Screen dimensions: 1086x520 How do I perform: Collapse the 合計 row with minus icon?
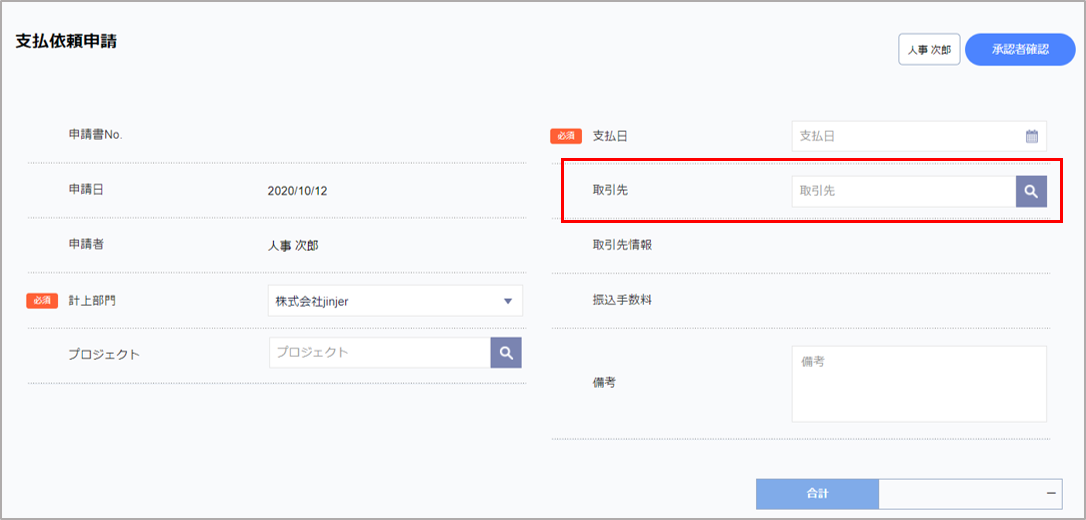[1052, 494]
